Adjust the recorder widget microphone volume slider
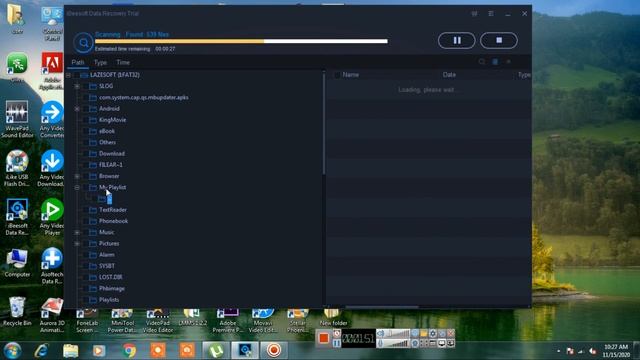640x360 pixels. pyautogui.click(x=397, y=344)
